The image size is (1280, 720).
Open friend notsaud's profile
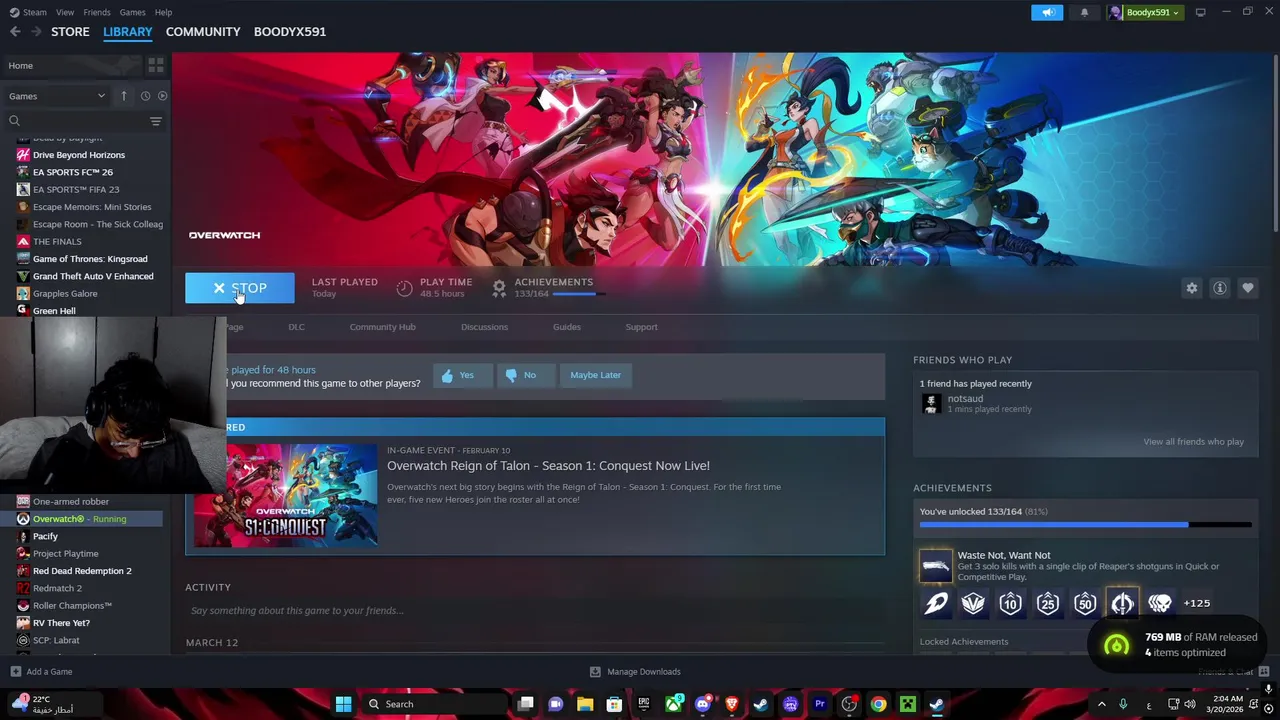click(x=965, y=399)
